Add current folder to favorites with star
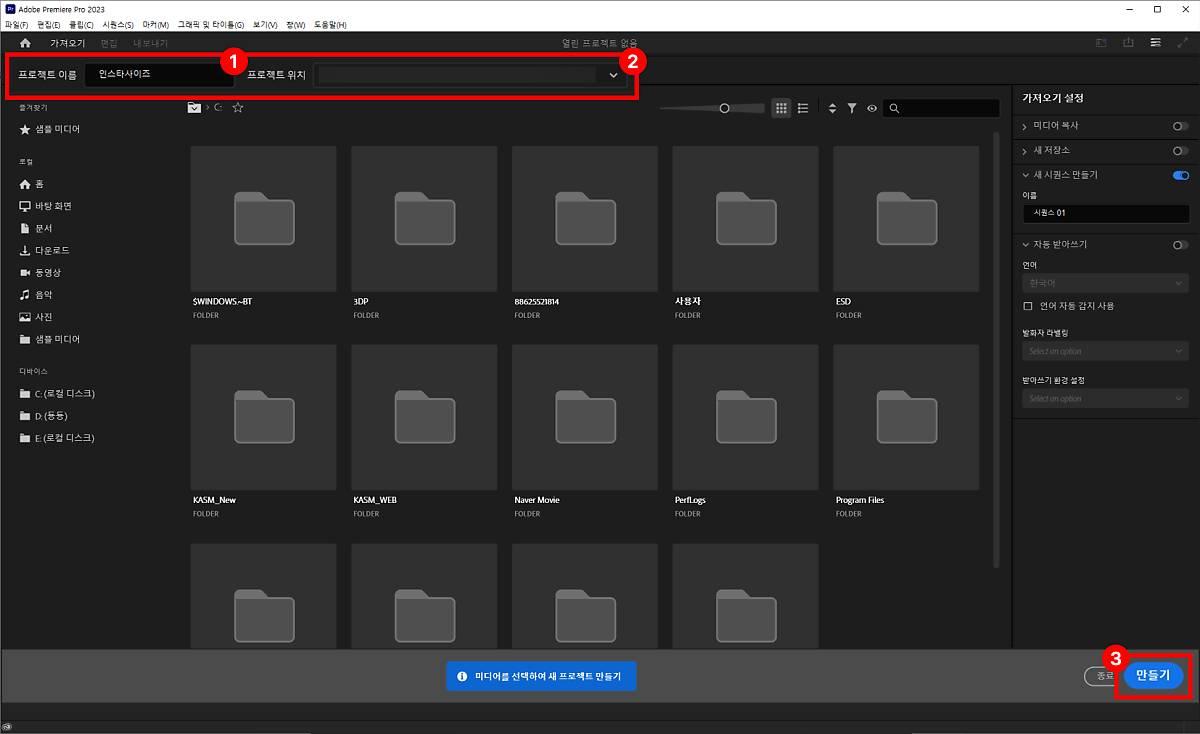Screen dimensions: 1200x734 point(238,108)
